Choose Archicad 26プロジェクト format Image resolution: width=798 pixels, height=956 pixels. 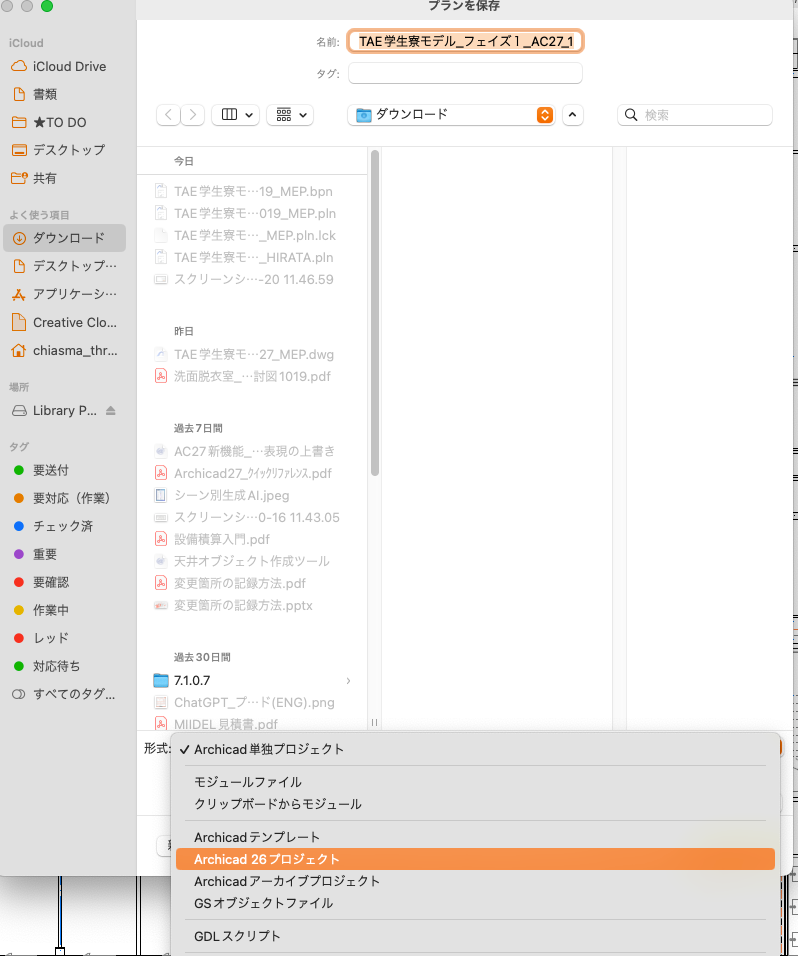pos(475,859)
